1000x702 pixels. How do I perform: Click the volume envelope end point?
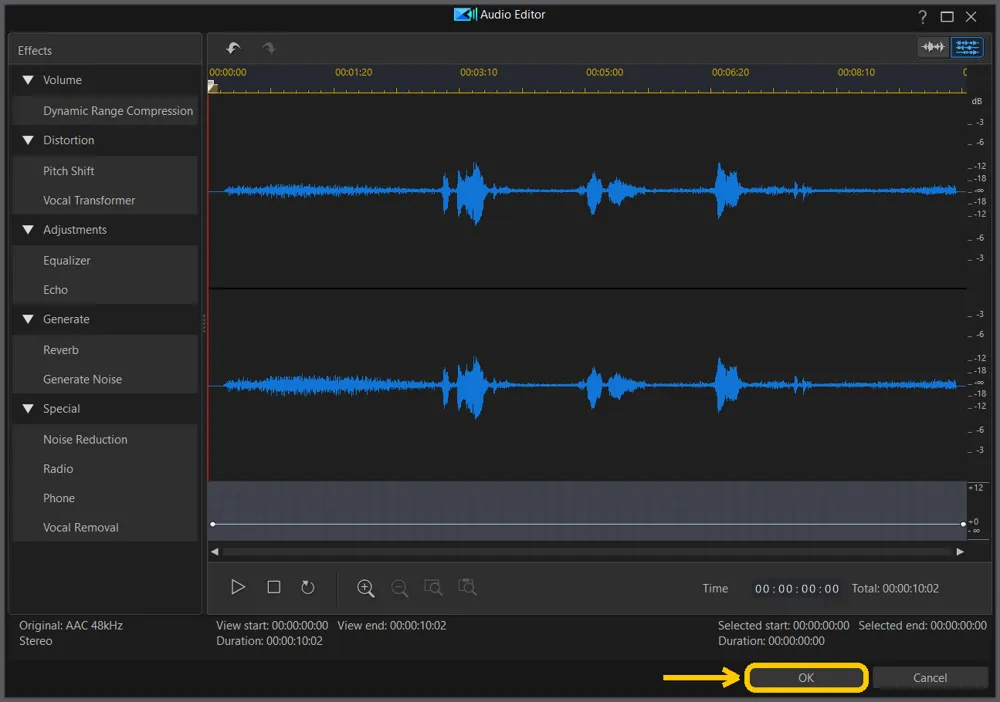963,524
